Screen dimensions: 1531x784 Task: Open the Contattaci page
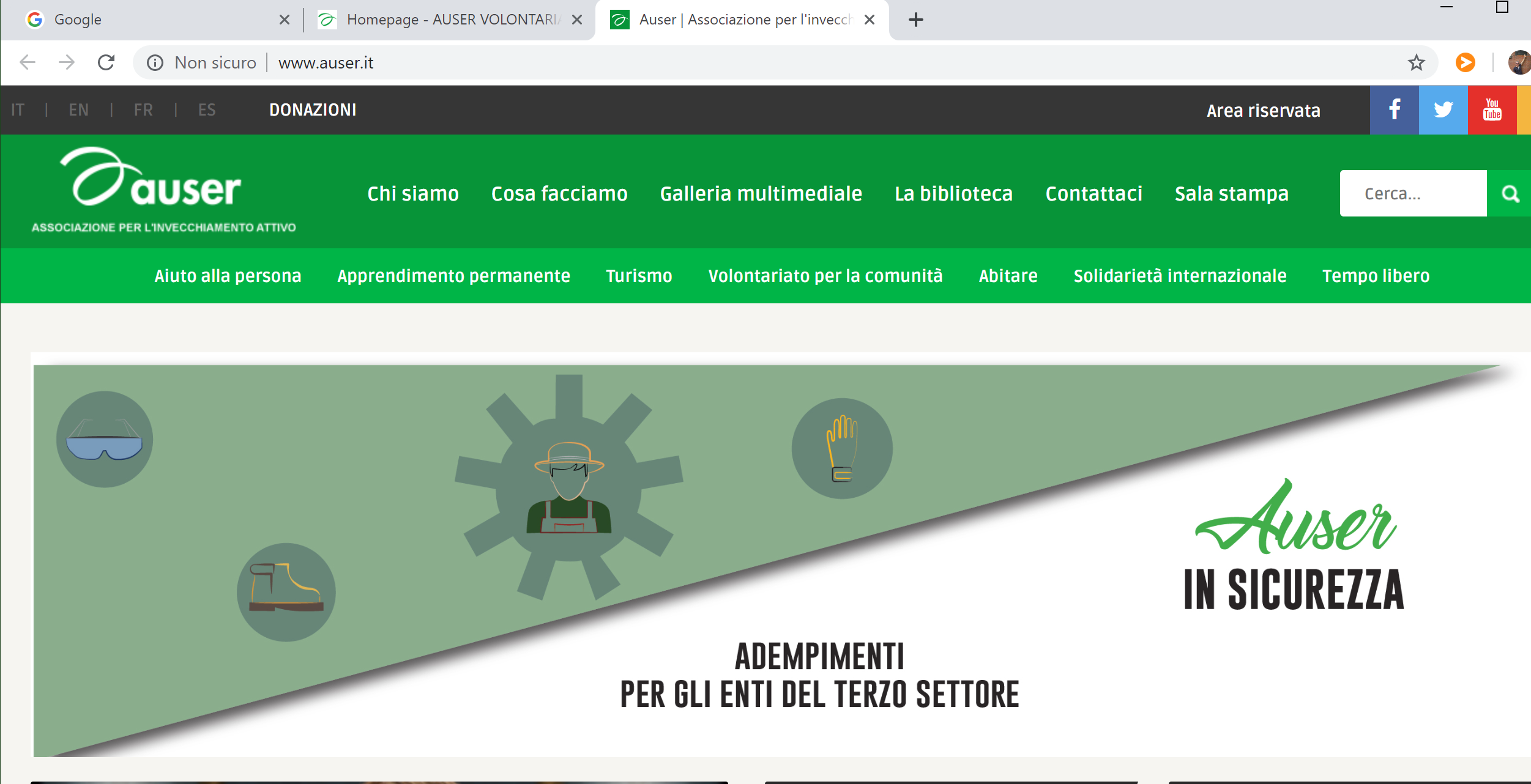click(1093, 193)
